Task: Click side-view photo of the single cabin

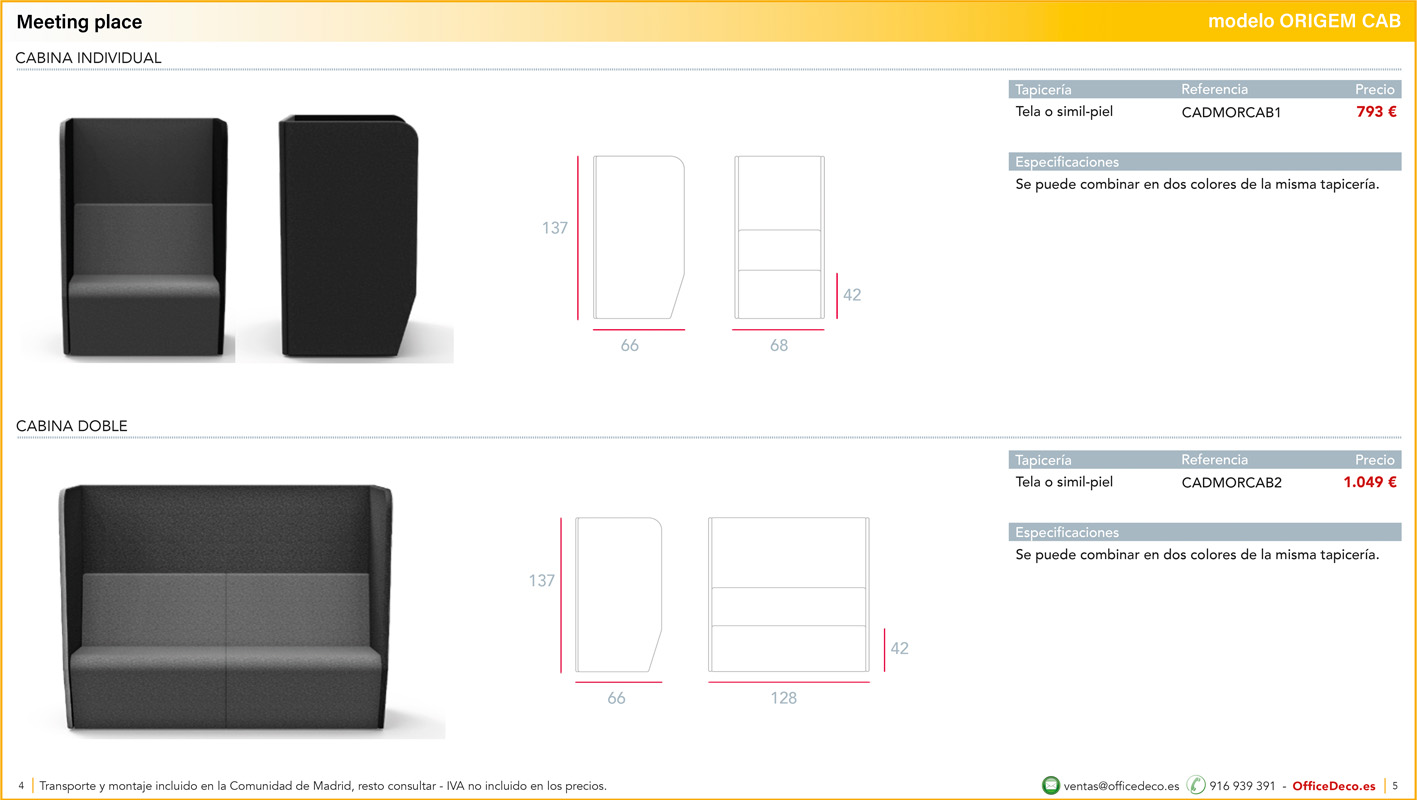Action: point(349,237)
